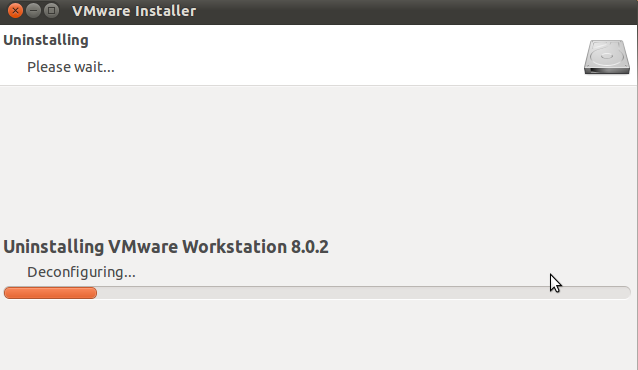Click the VMware Installer title text

pyautogui.click(x=134, y=11)
